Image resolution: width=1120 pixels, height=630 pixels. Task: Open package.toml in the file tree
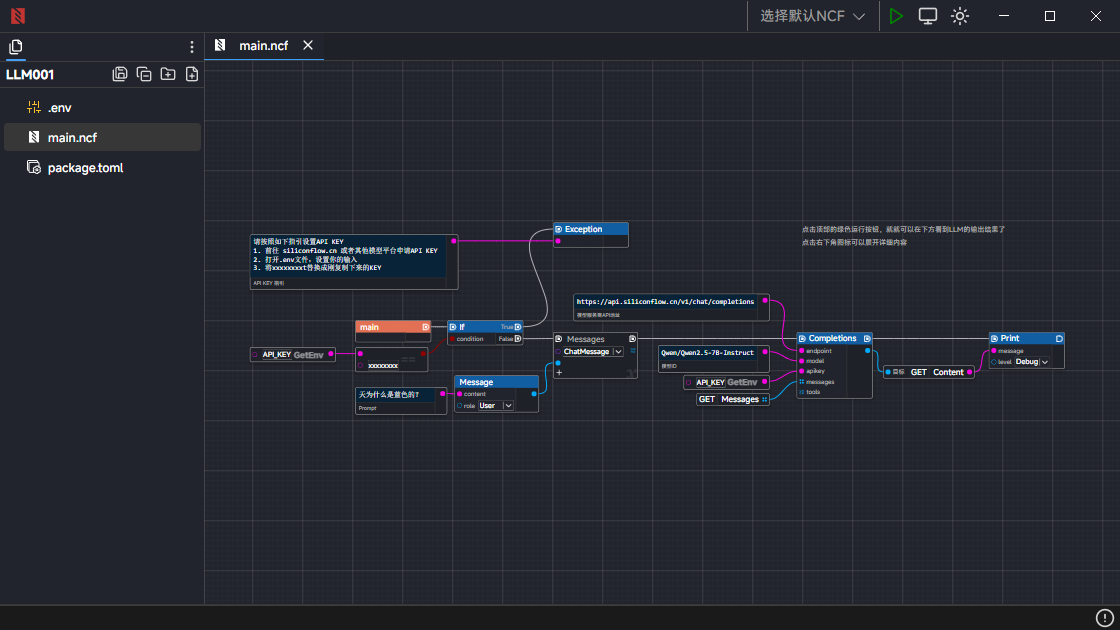coord(85,168)
